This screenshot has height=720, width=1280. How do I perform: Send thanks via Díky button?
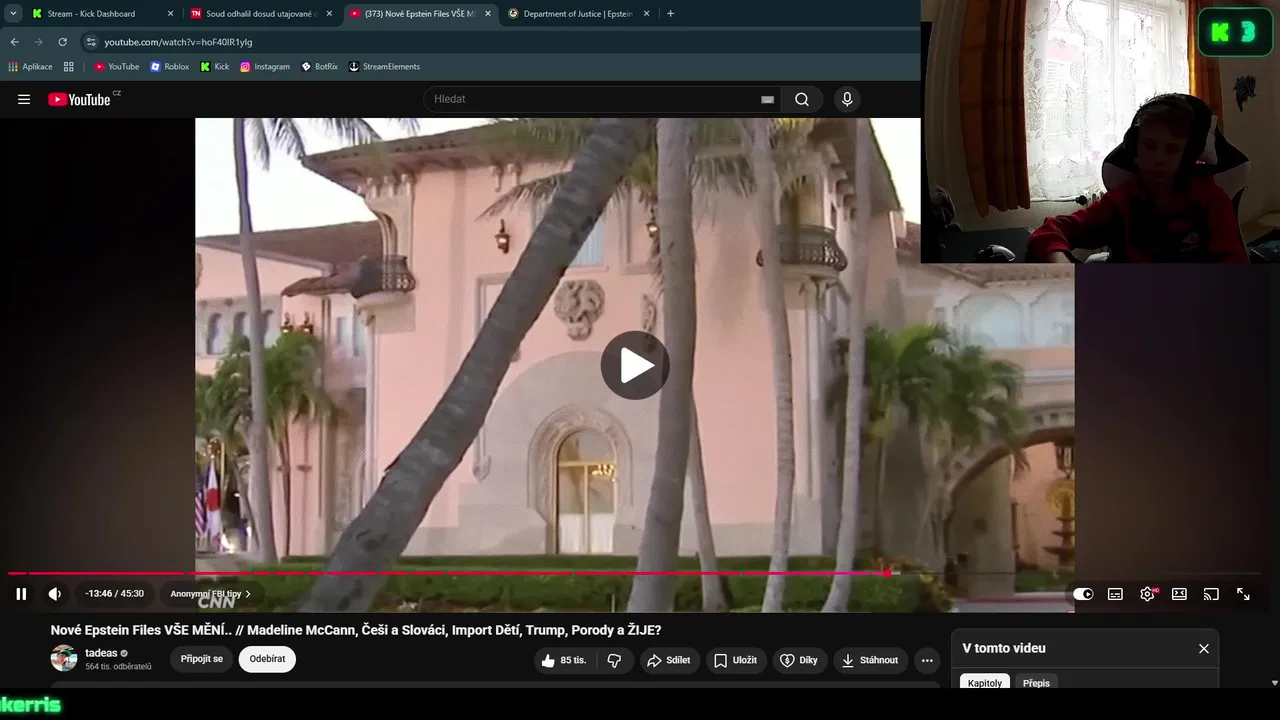coord(799,660)
